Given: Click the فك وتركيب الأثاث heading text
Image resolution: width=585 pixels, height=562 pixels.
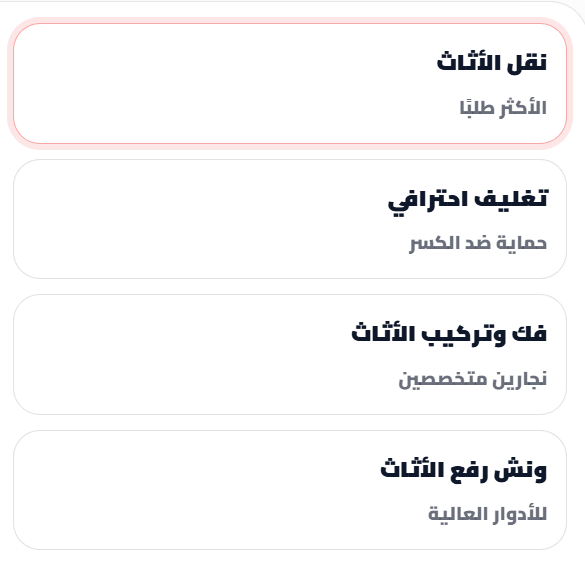Looking at the screenshot, I should [449, 333].
